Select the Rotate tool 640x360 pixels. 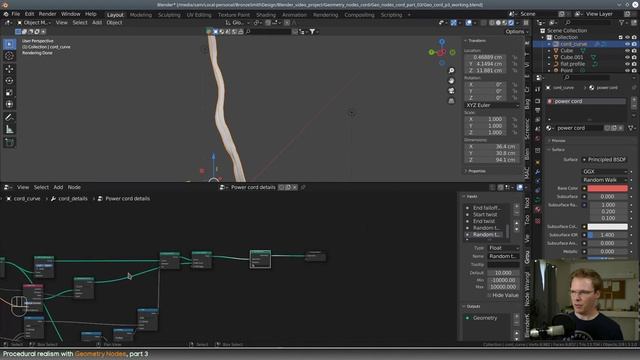pos(9,80)
